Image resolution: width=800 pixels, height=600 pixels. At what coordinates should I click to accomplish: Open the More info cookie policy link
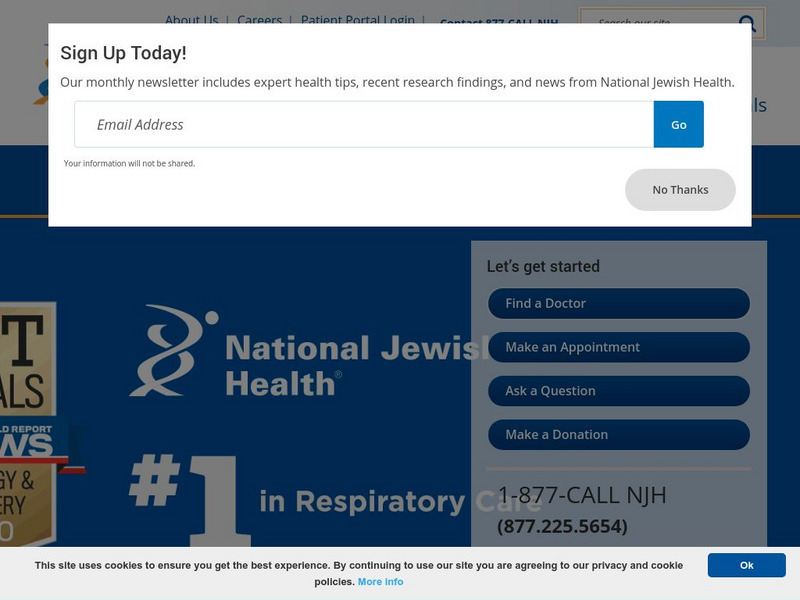coord(380,582)
